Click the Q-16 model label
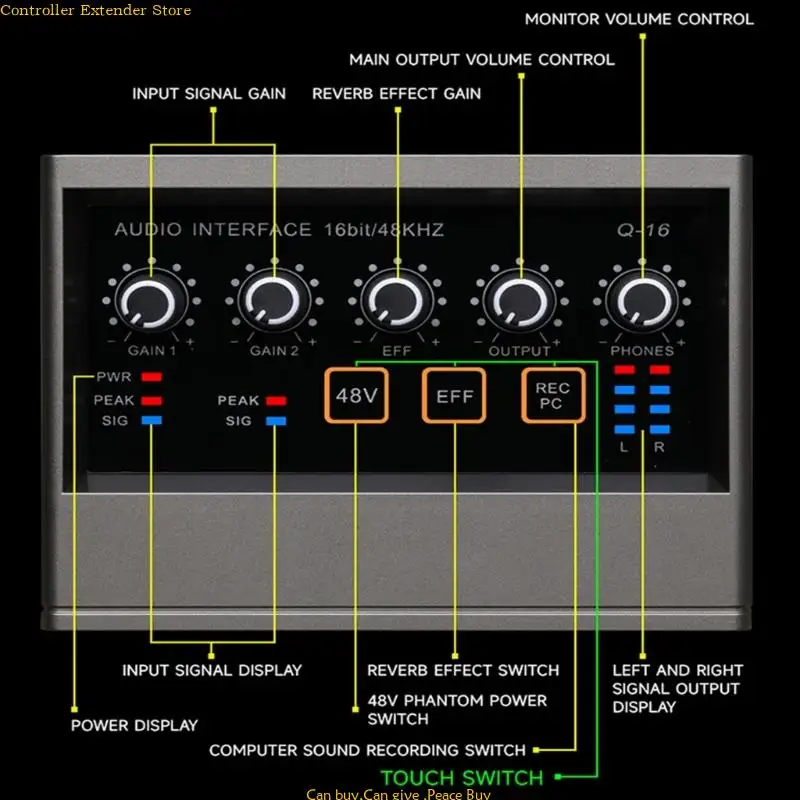This screenshot has width=800, height=800. click(643, 230)
